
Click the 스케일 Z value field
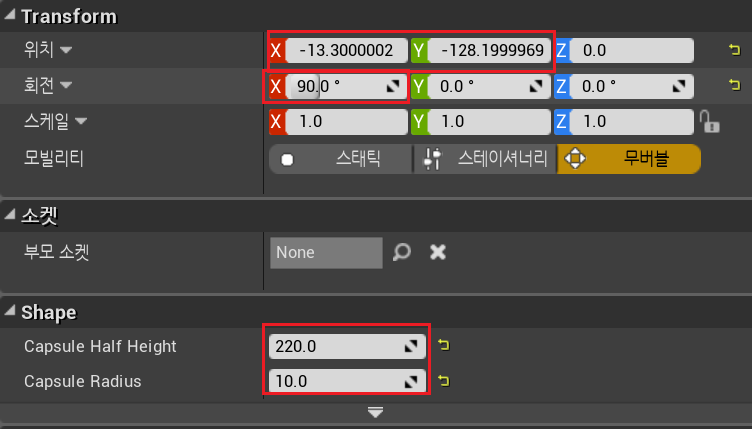tap(632, 121)
